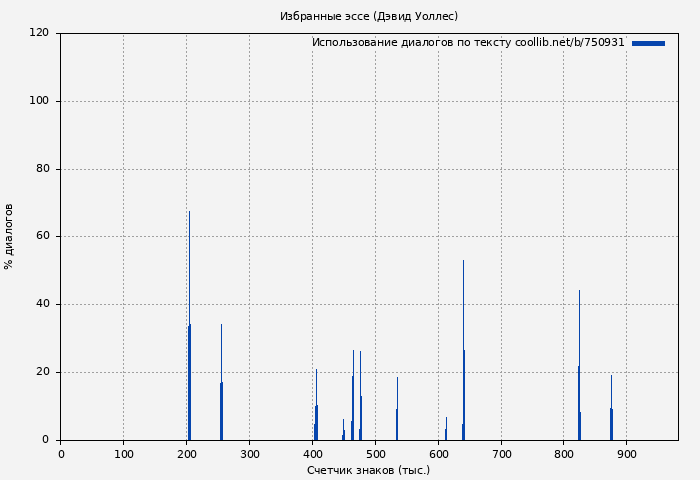Click the y-axis label "% диалогов"
Image resolution: width=700 pixels, height=480 pixels.
(x=9, y=236)
